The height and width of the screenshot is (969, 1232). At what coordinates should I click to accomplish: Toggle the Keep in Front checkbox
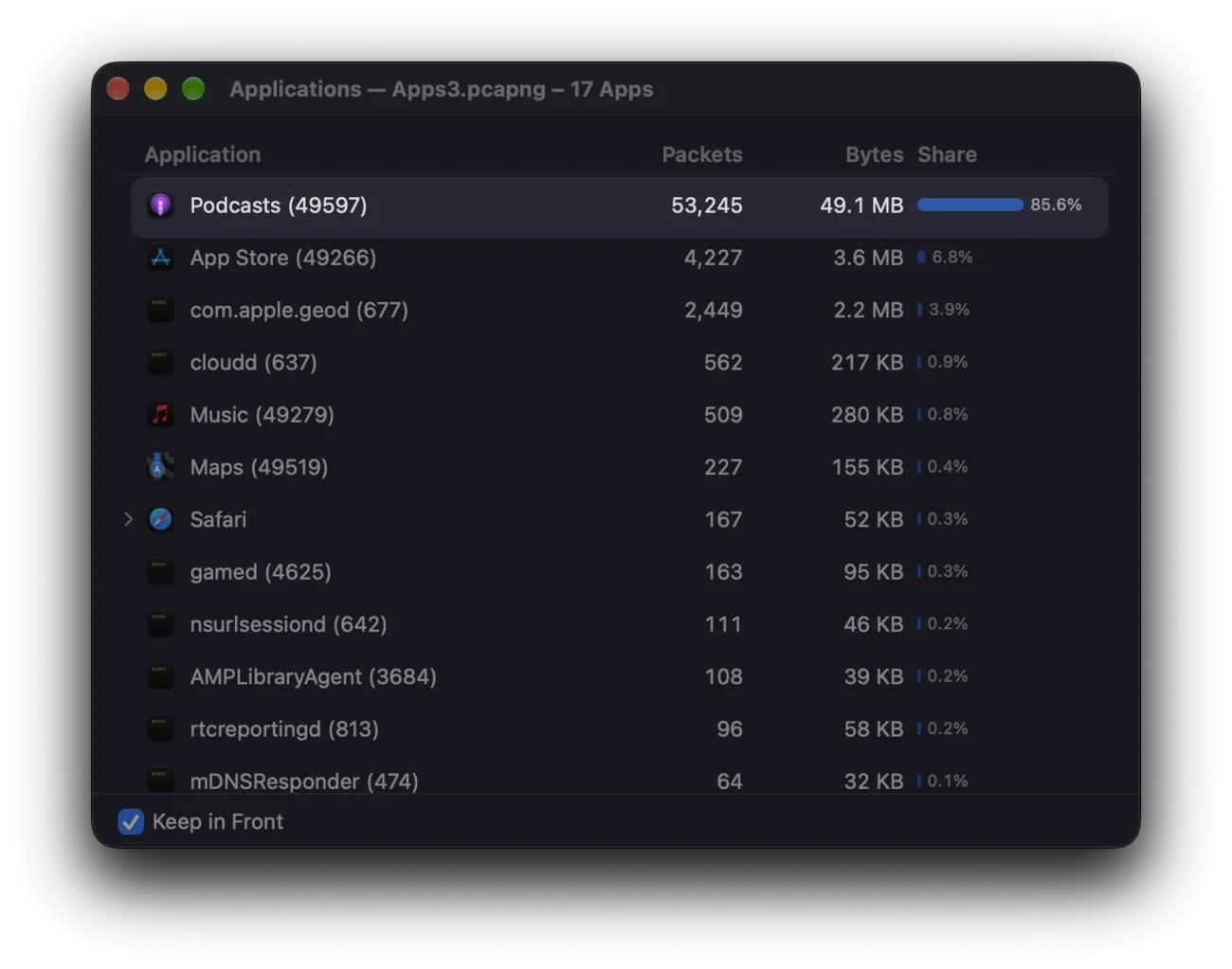pos(131,821)
